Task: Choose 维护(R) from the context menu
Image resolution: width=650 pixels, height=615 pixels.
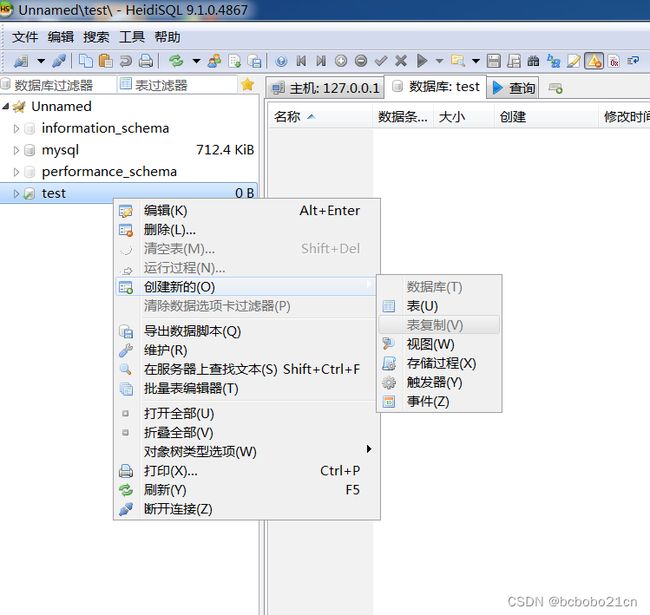Action: [x=246, y=351]
